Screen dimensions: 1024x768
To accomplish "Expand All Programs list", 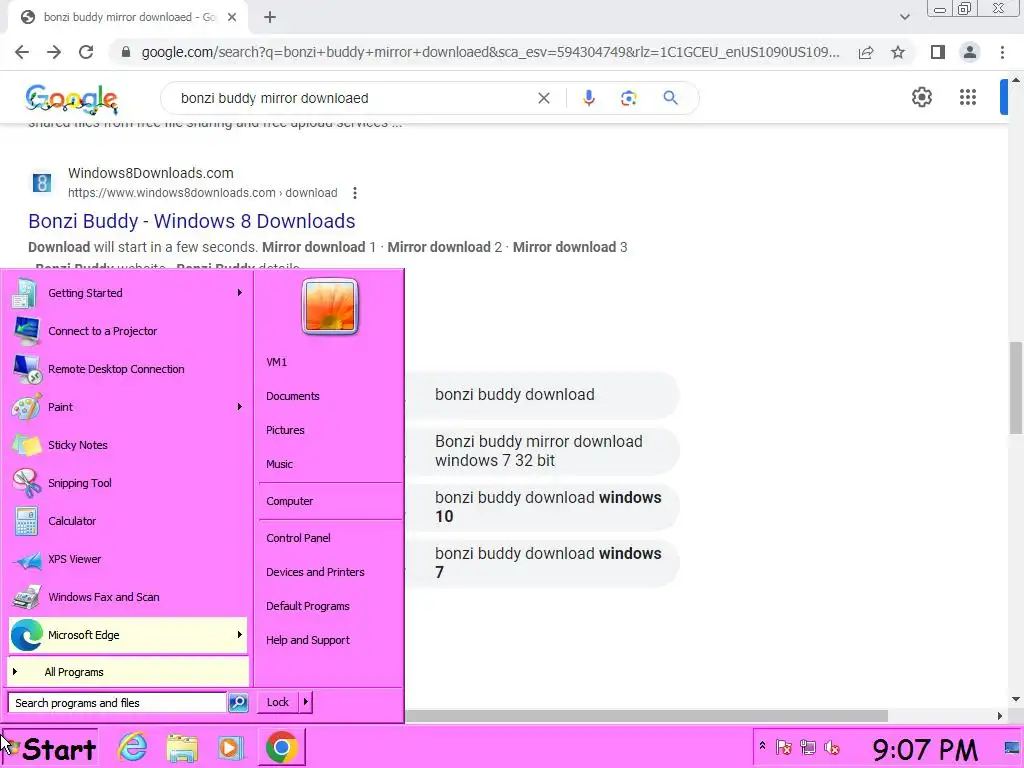I will (128, 672).
